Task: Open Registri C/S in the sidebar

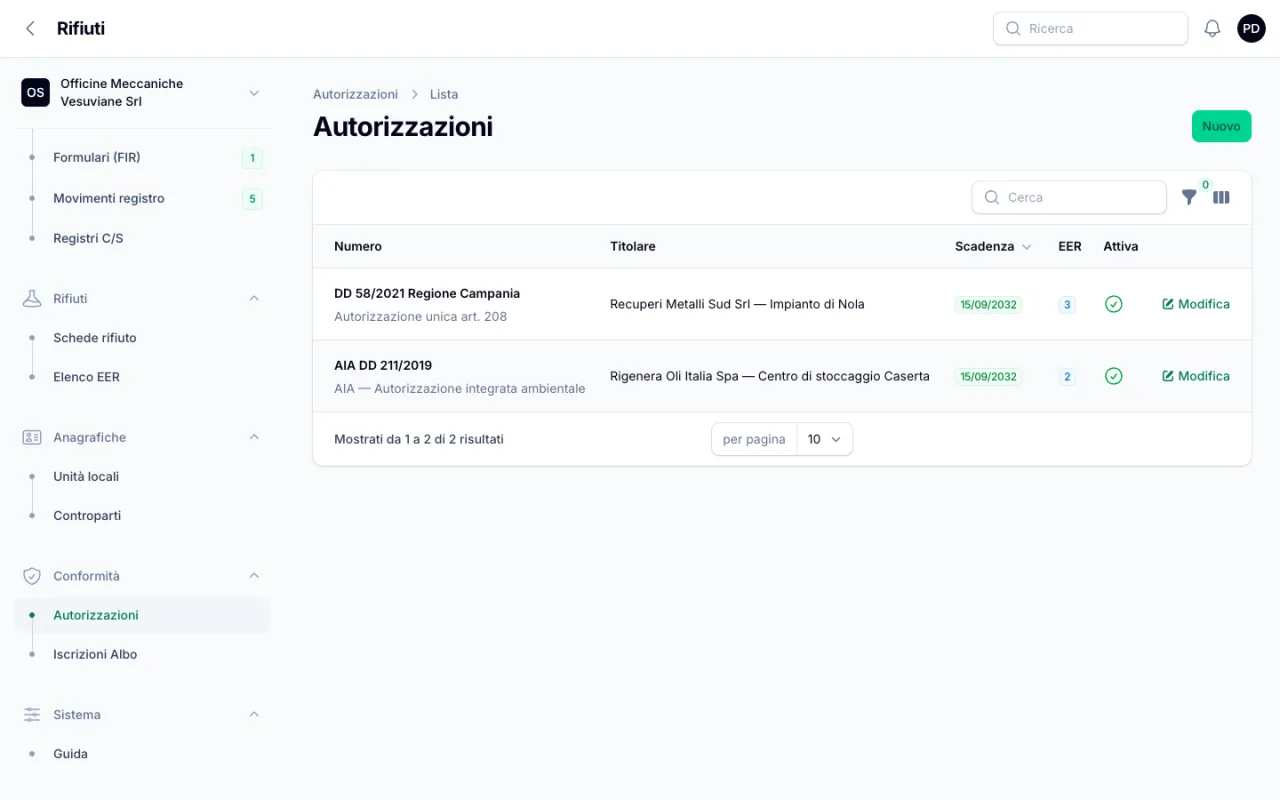Action: point(142,239)
